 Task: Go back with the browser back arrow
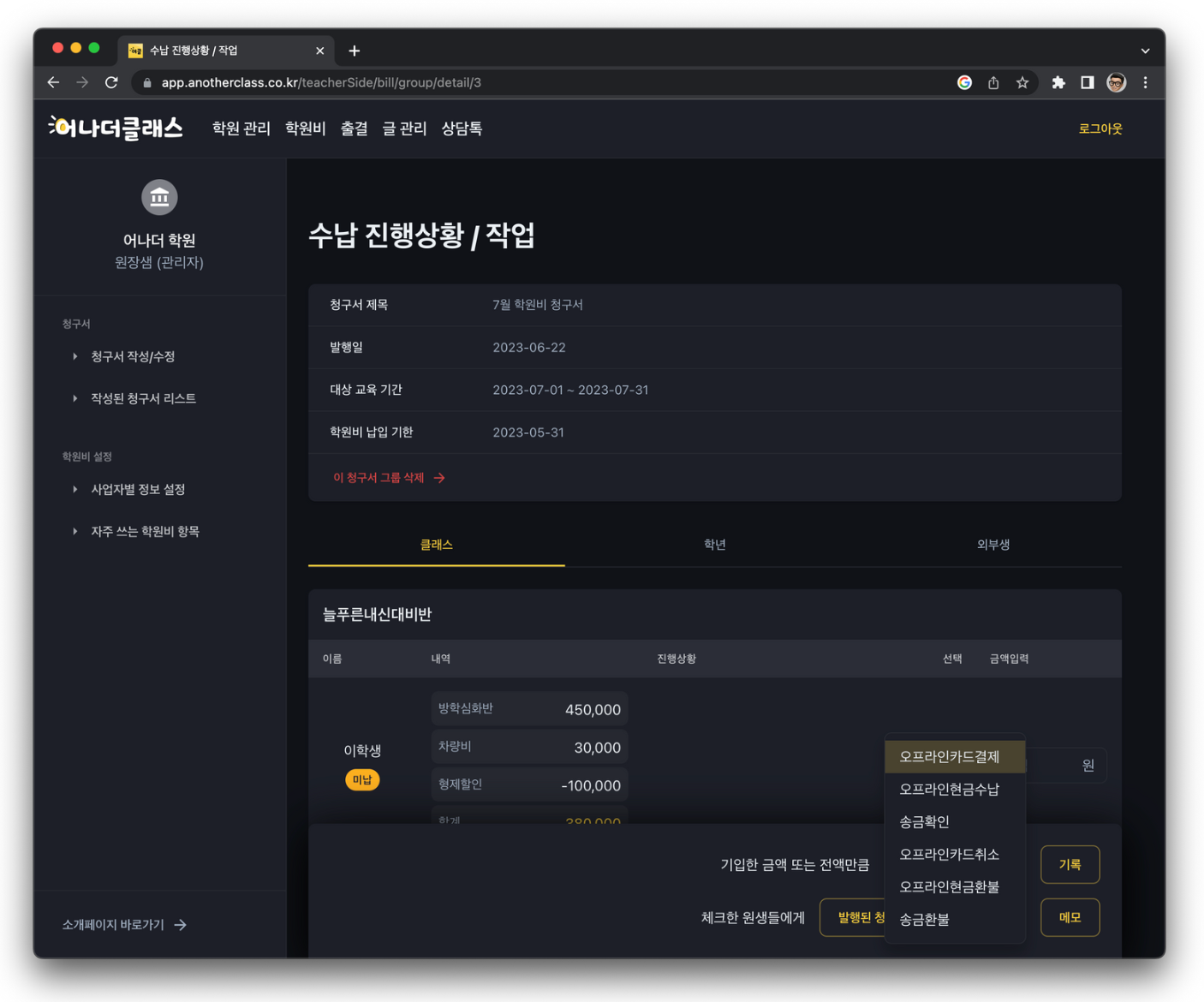click(x=53, y=82)
